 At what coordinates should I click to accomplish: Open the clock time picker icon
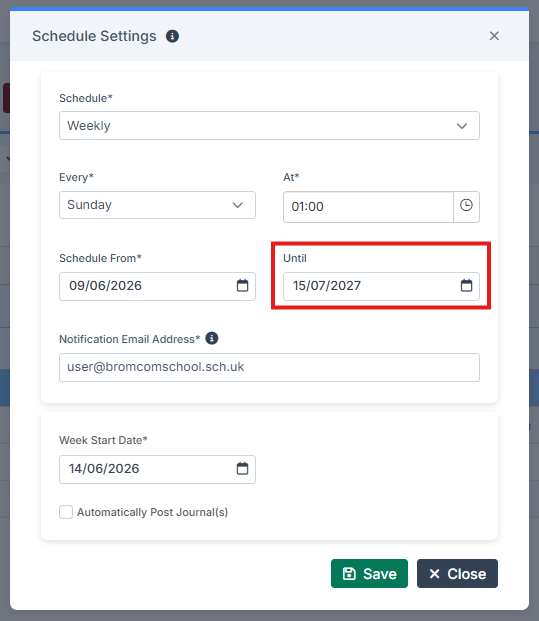466,206
